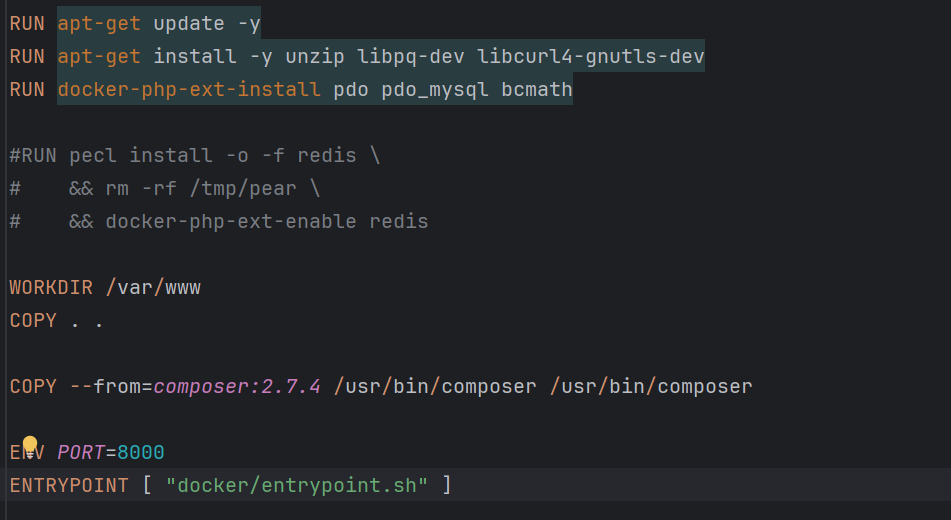Click 'docker-php-ext-install' command
Viewport: 951px width, 520px height.
tap(189, 90)
